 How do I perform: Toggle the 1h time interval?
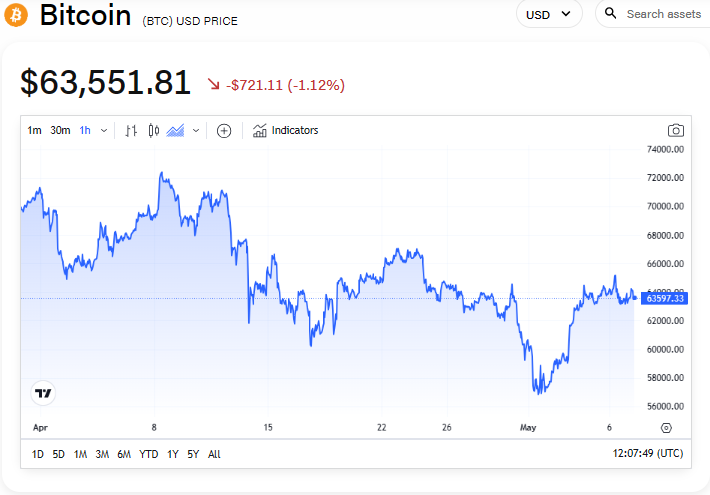(x=85, y=130)
